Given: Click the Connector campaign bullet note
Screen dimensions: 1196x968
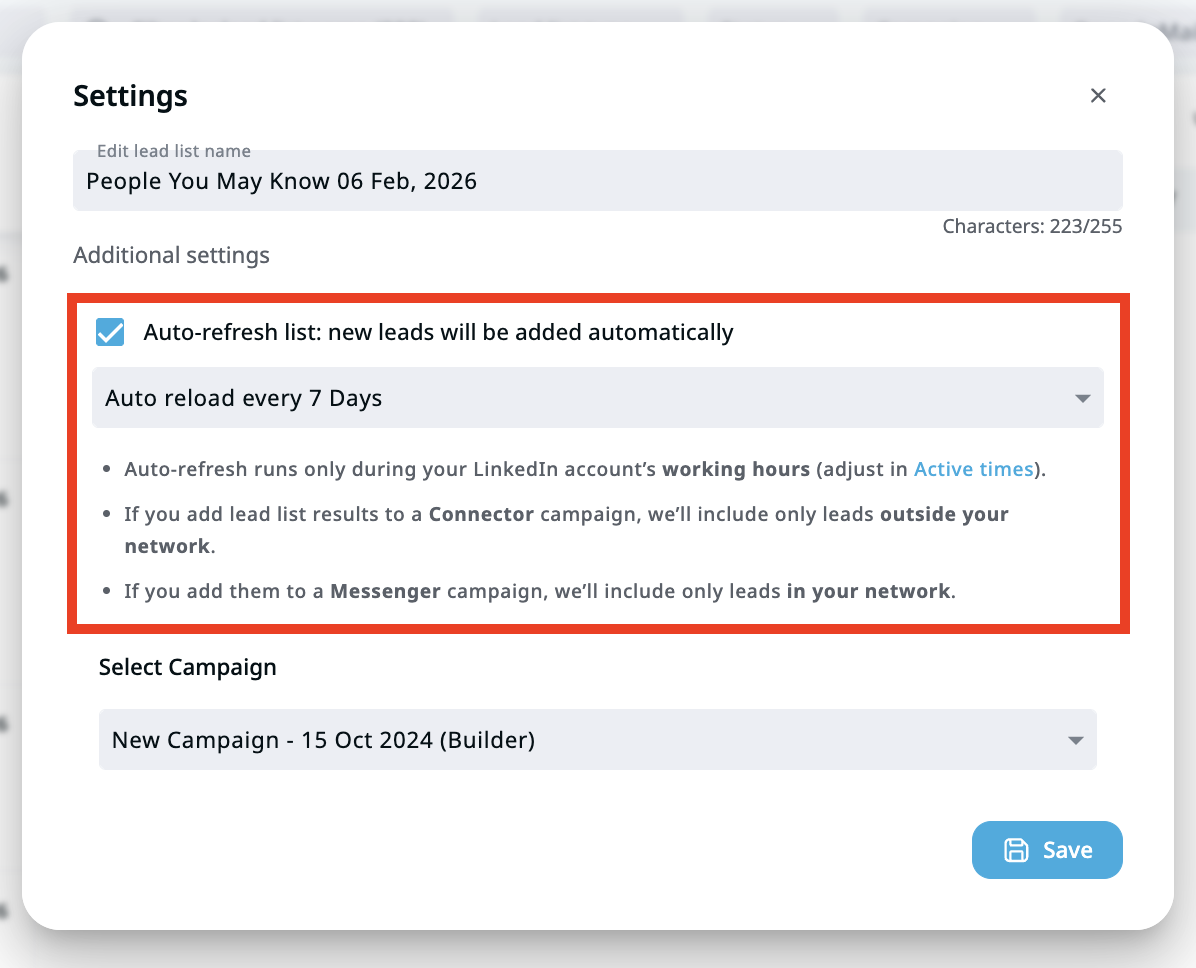Looking at the screenshot, I should 566,529.
